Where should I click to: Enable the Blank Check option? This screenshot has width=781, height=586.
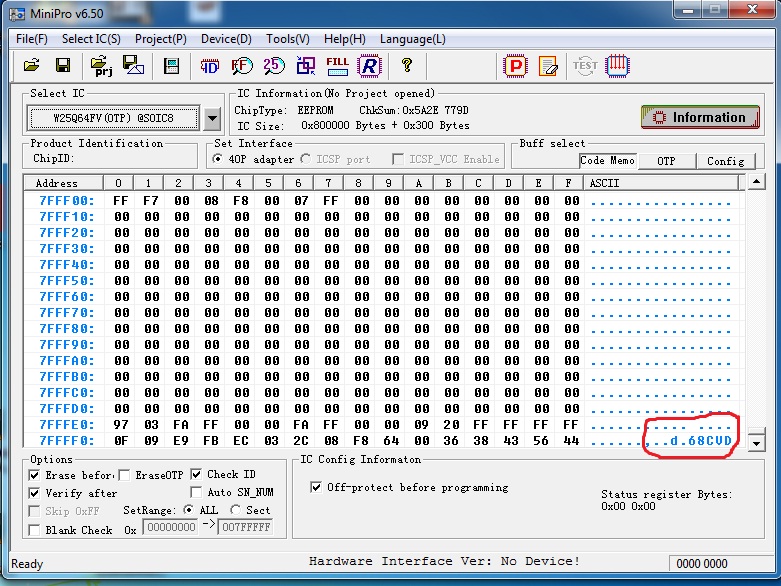click(x=35, y=530)
